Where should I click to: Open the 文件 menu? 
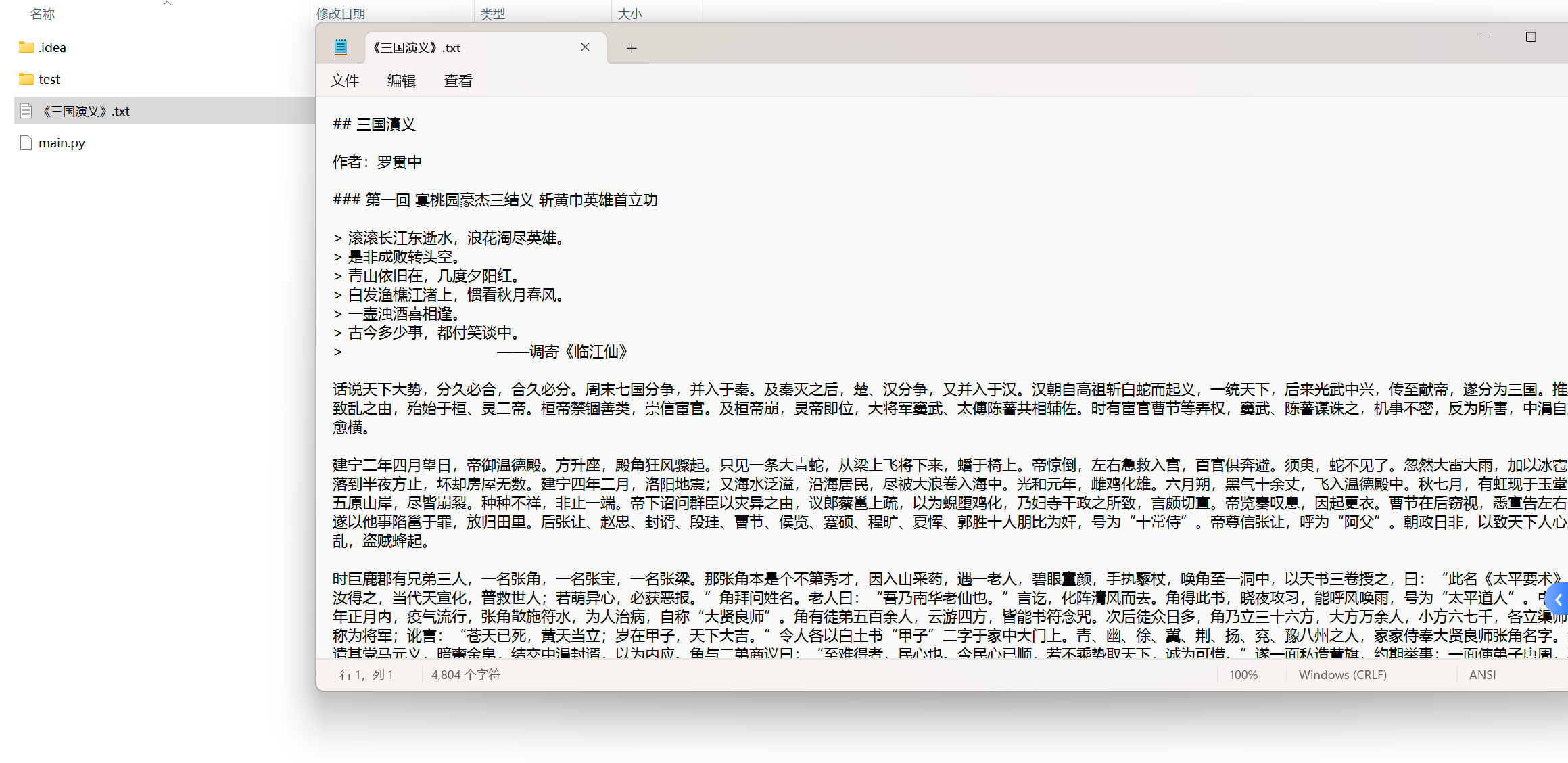click(x=345, y=80)
